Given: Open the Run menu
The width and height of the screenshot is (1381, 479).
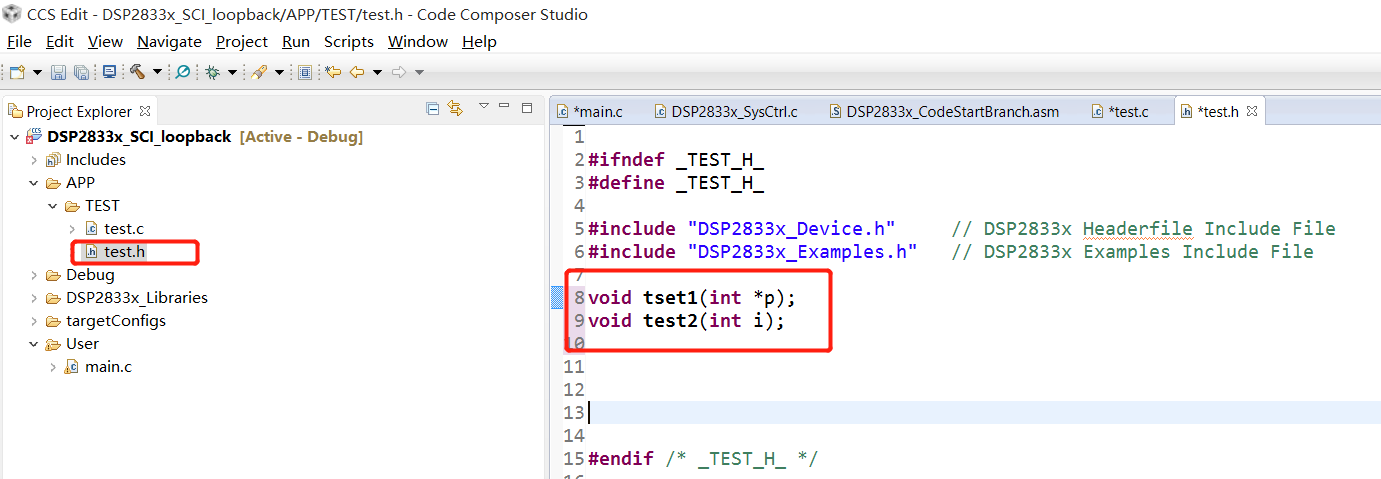Looking at the screenshot, I should click(296, 41).
